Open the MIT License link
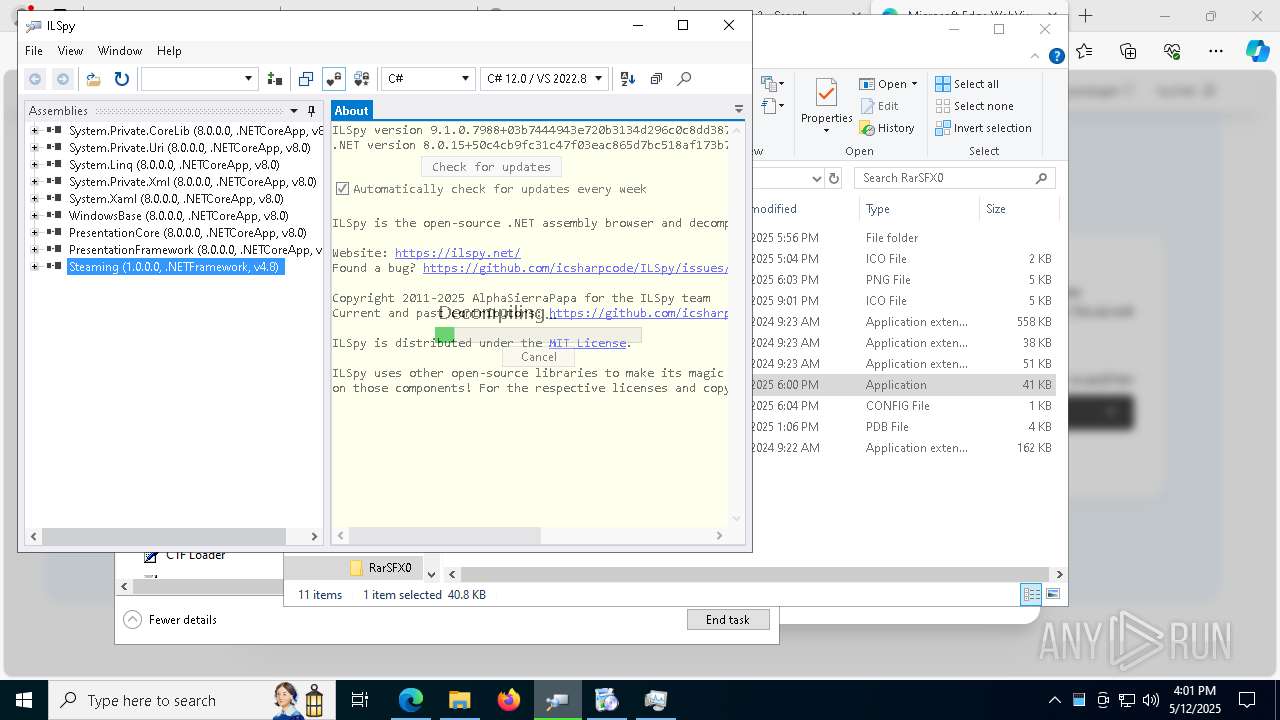Screen dimensions: 1280x720 pyautogui.click(x=588, y=343)
